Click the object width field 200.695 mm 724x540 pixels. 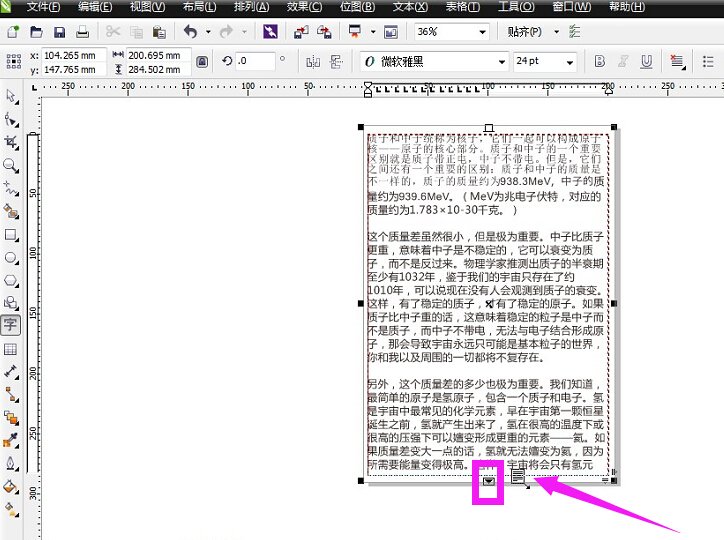coord(158,55)
